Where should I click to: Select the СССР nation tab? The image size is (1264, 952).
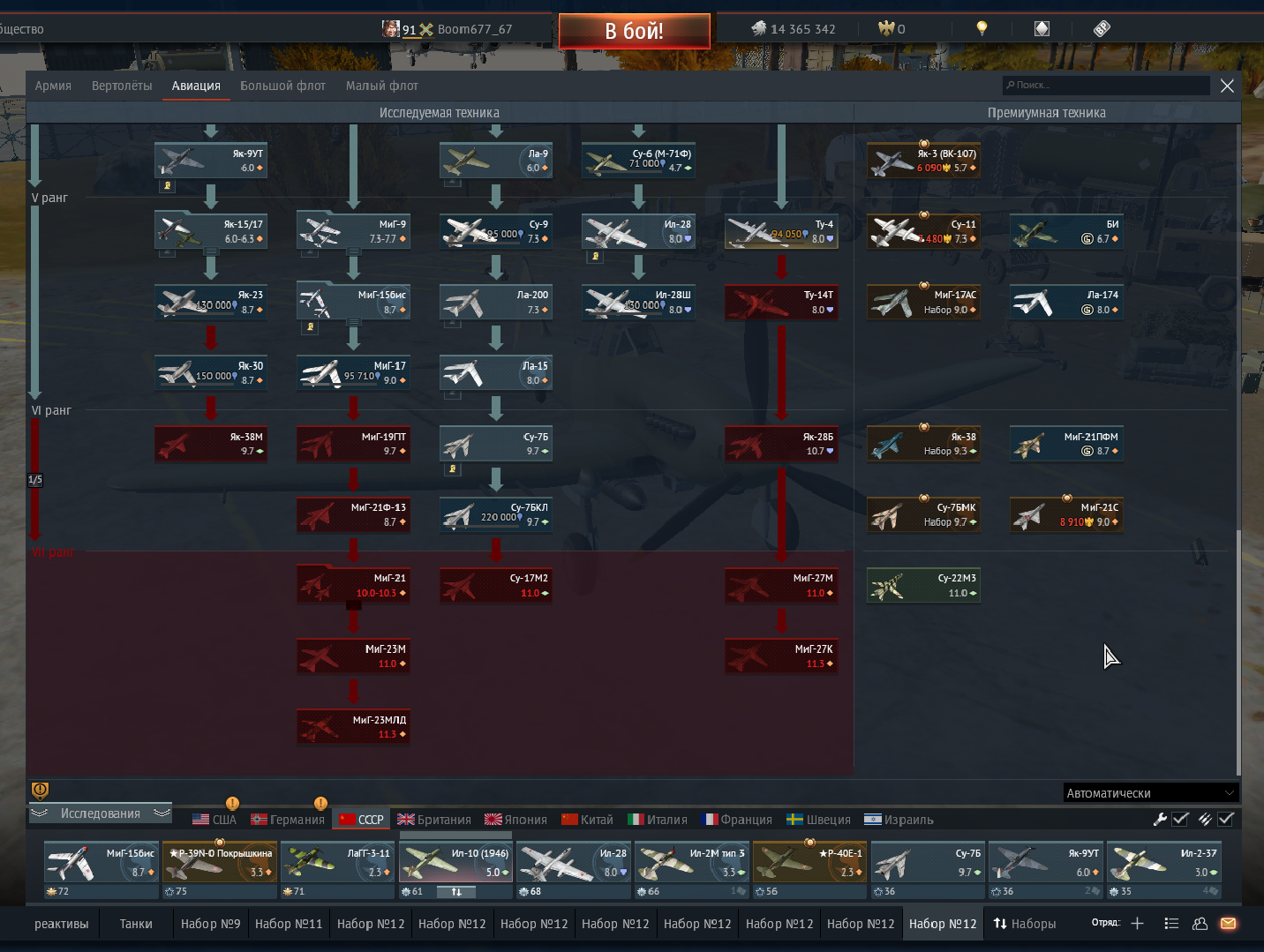(x=361, y=820)
